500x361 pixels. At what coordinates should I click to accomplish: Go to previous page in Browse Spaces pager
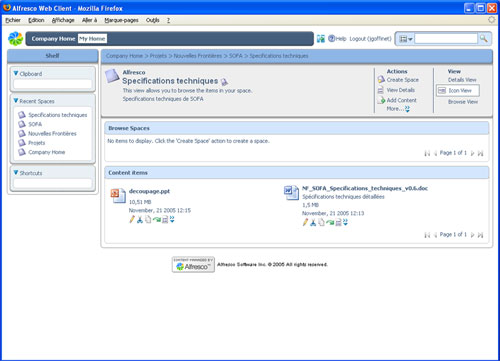point(435,153)
